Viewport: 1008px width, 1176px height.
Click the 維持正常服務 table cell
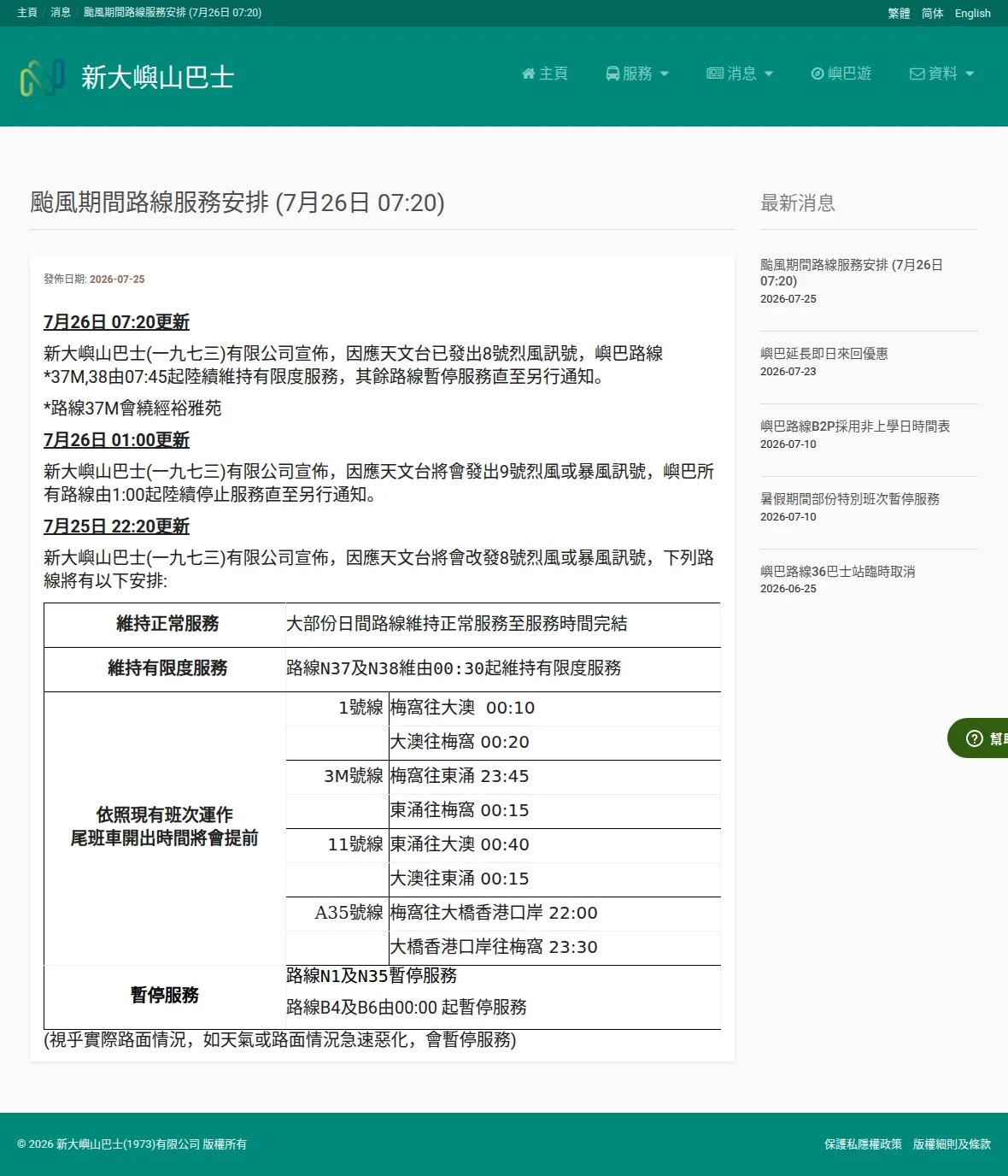click(x=165, y=625)
